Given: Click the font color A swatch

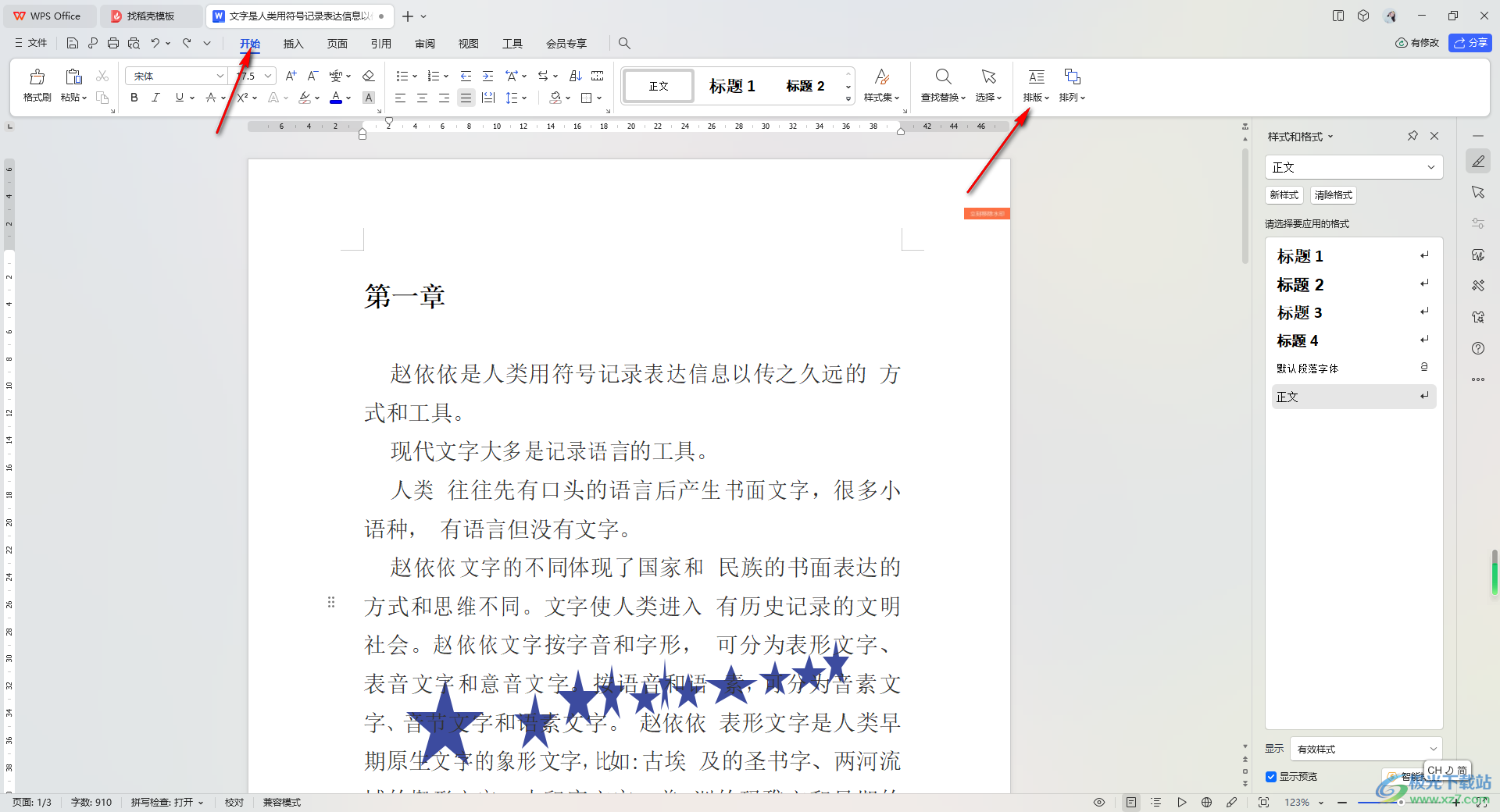Looking at the screenshot, I should coord(336,98).
